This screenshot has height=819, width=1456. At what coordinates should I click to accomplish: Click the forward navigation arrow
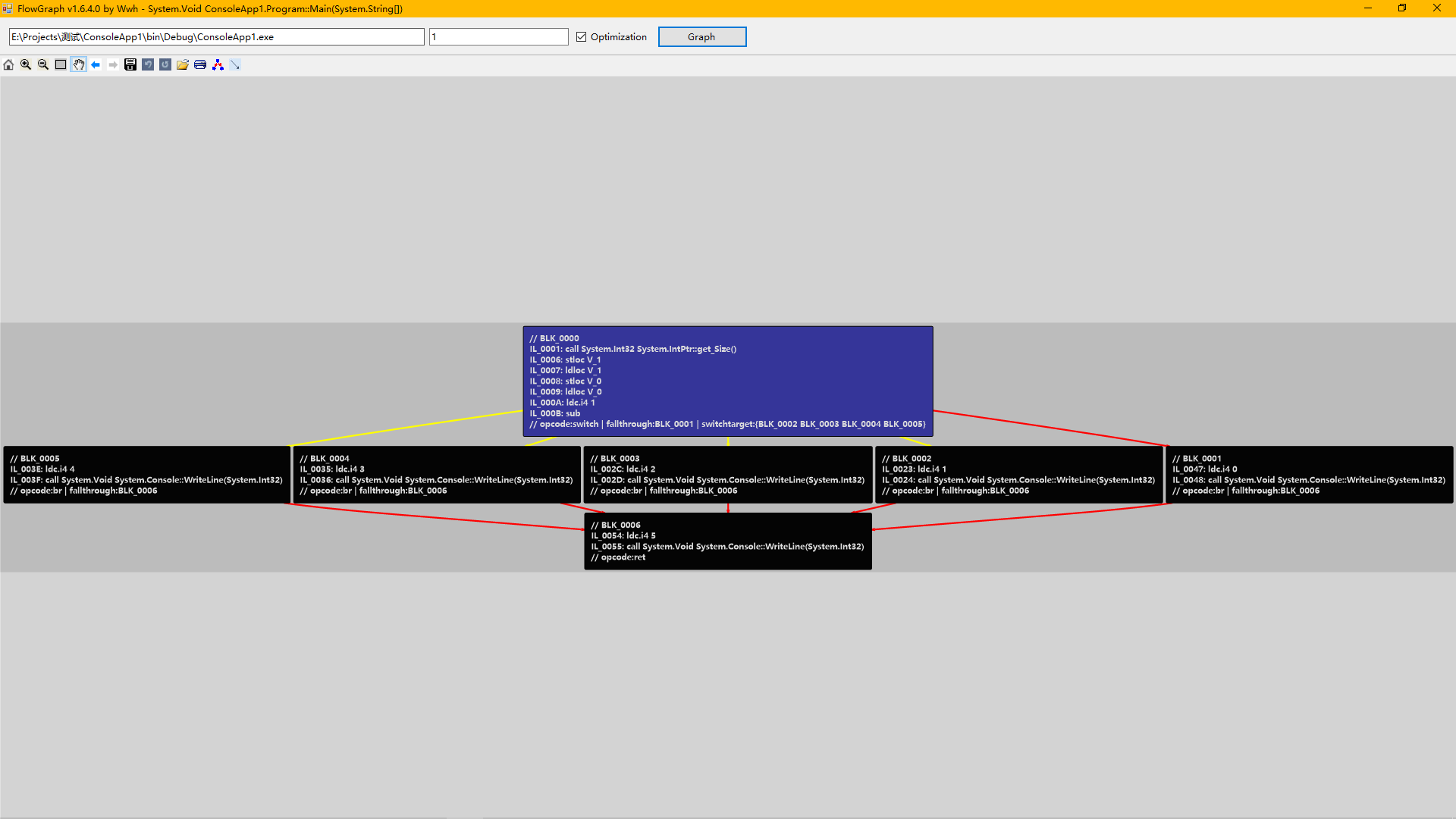[x=113, y=65]
